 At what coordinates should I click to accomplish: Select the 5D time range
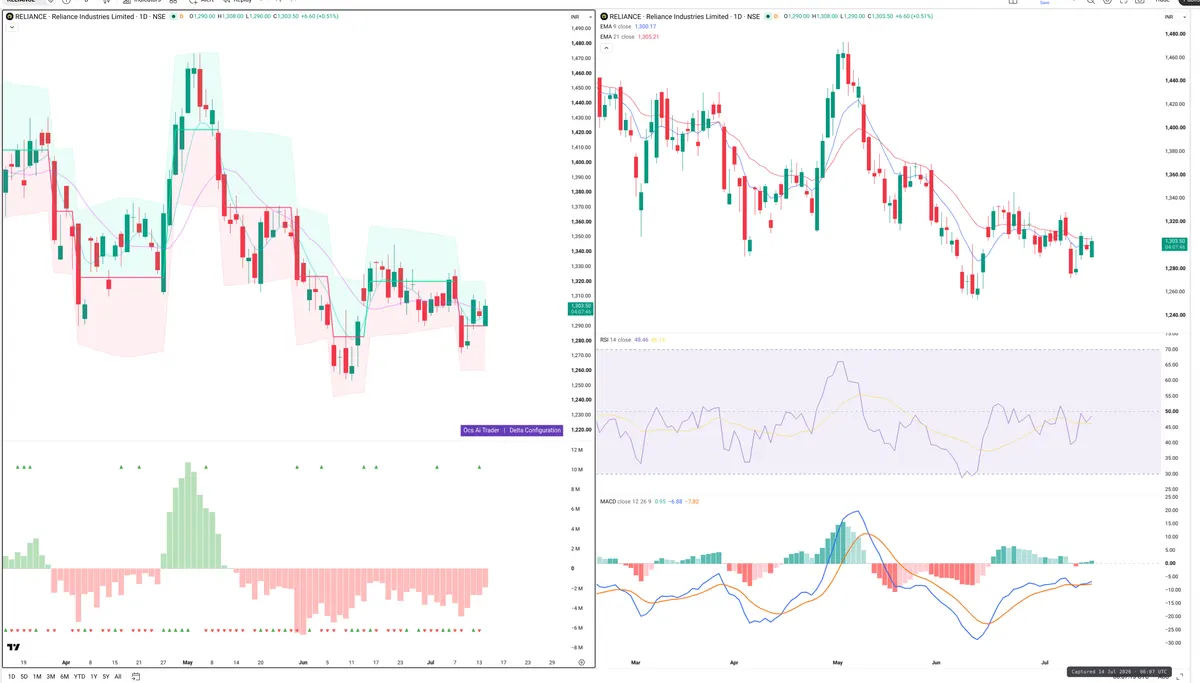coord(24,677)
